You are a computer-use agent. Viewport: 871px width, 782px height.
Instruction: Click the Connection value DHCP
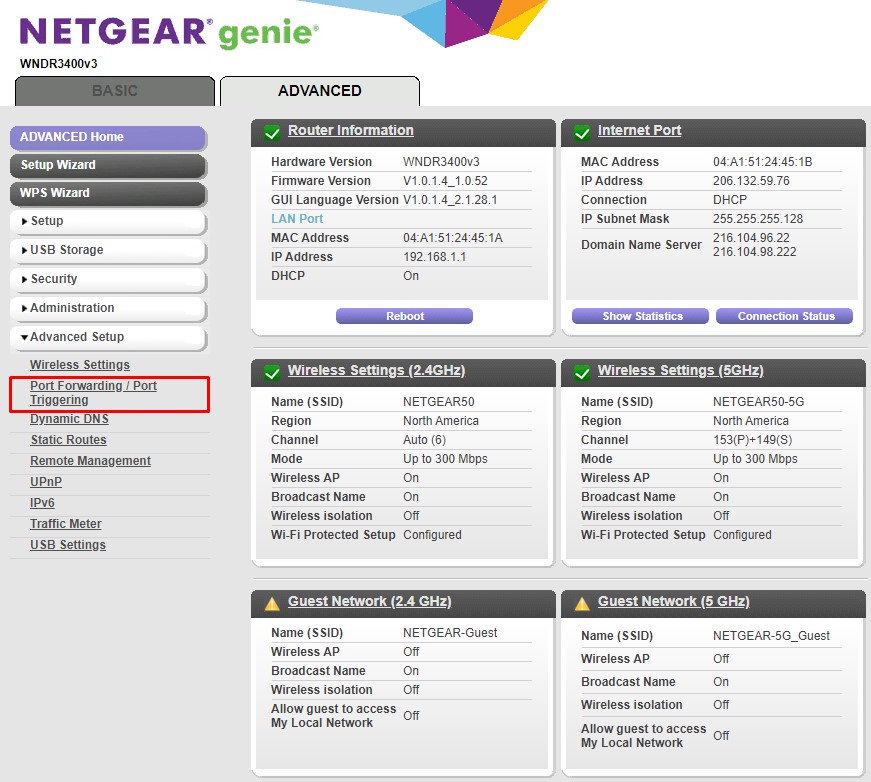[x=730, y=200]
